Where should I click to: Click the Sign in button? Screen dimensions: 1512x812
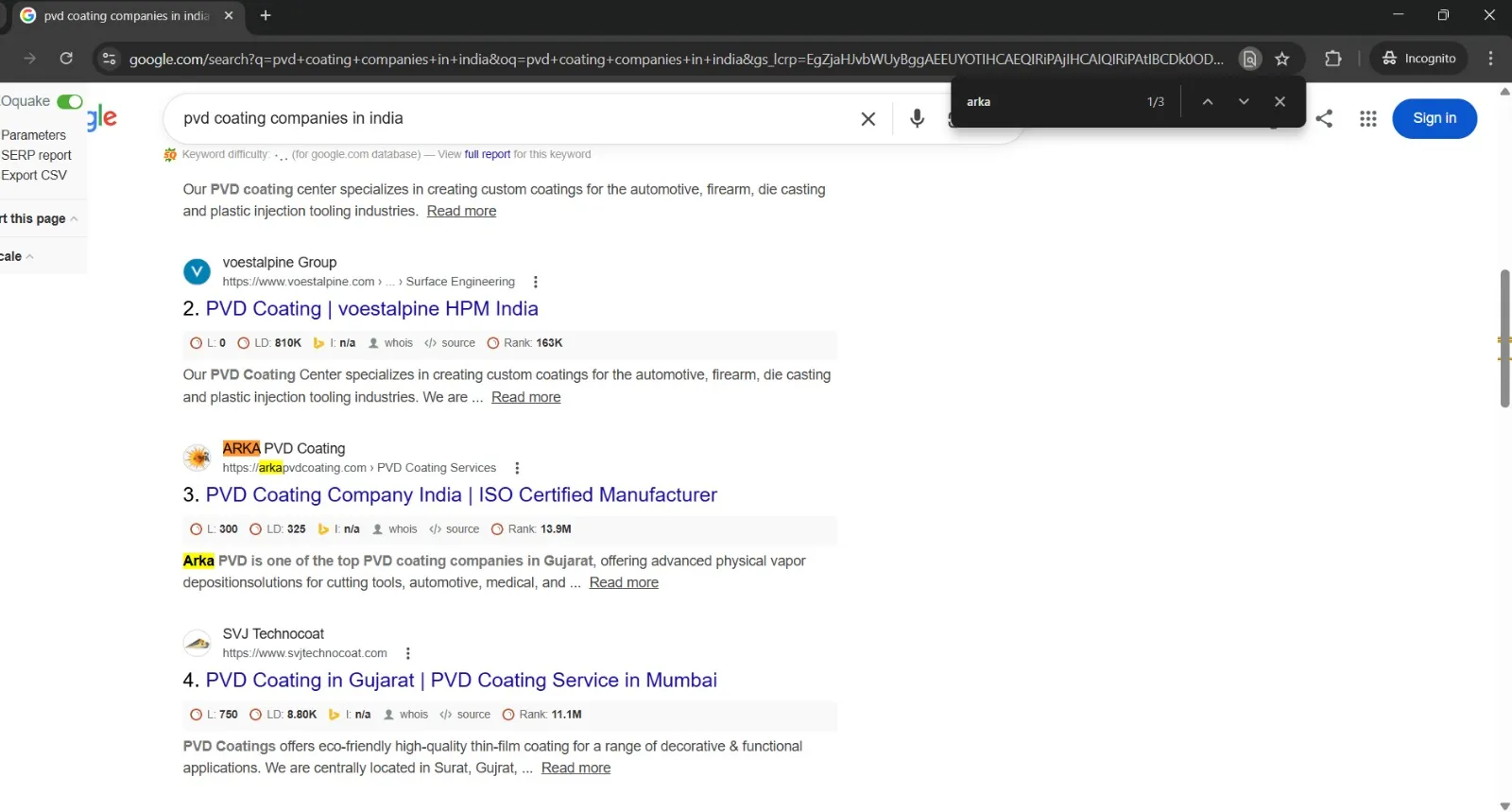[x=1434, y=118]
